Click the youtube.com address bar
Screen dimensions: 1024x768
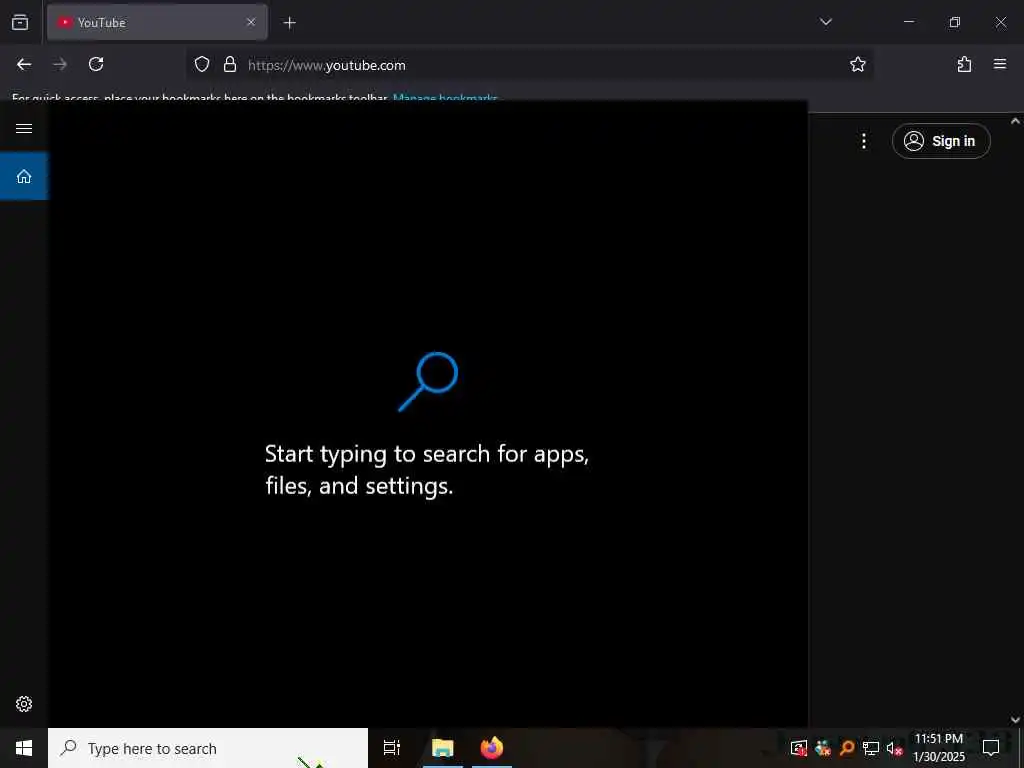pos(529,65)
